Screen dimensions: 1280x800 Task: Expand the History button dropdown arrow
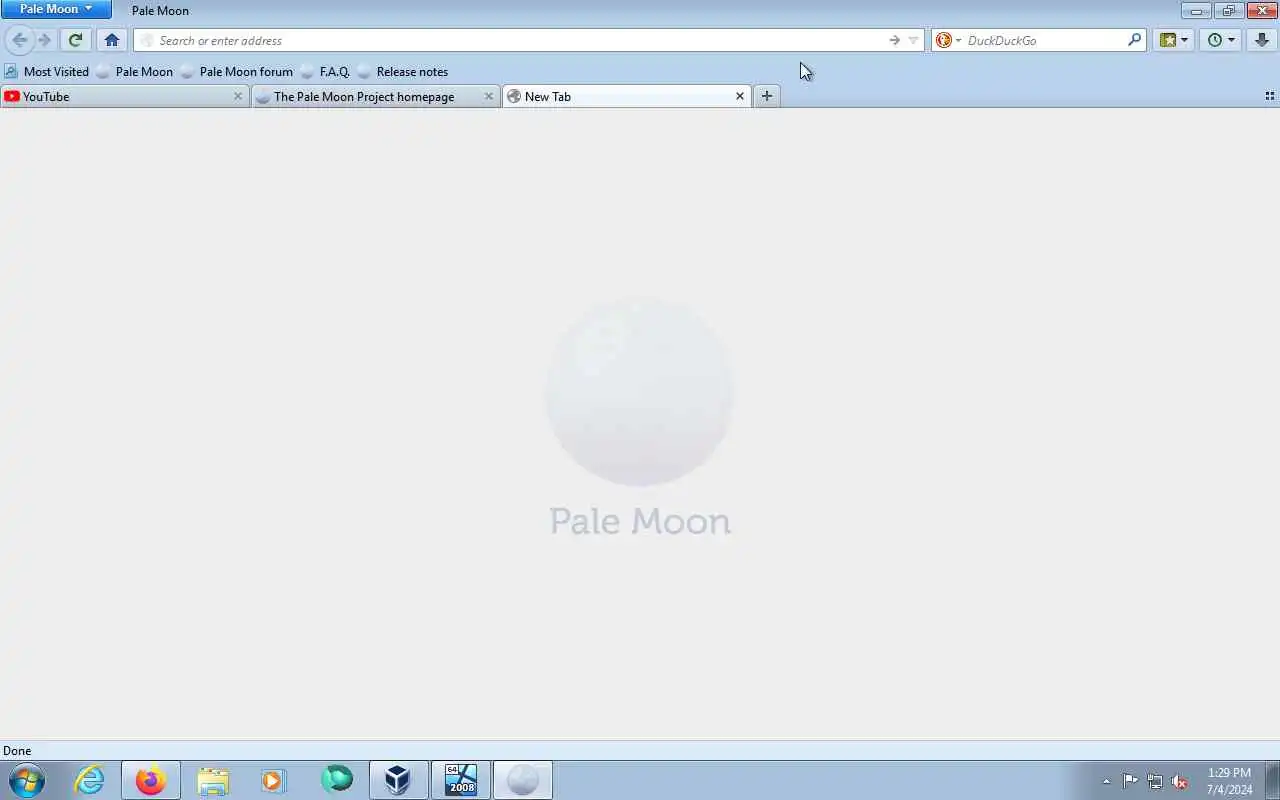[x=1232, y=40]
